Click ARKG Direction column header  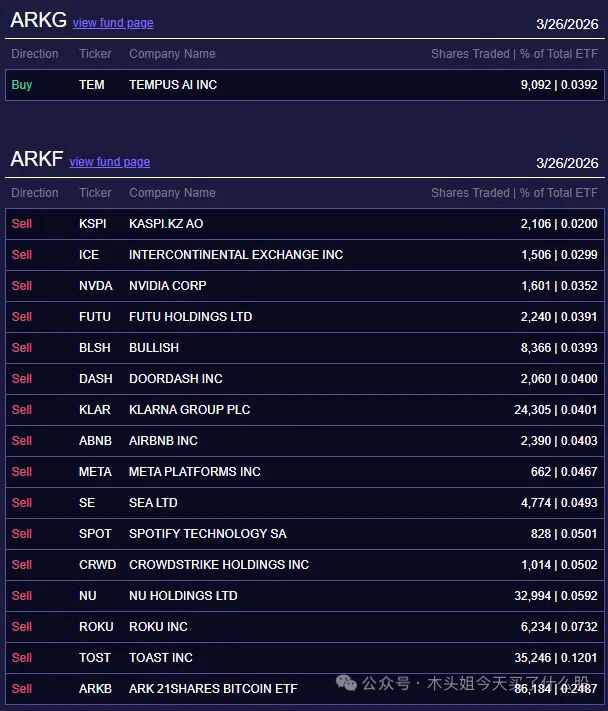pyautogui.click(x=35, y=54)
